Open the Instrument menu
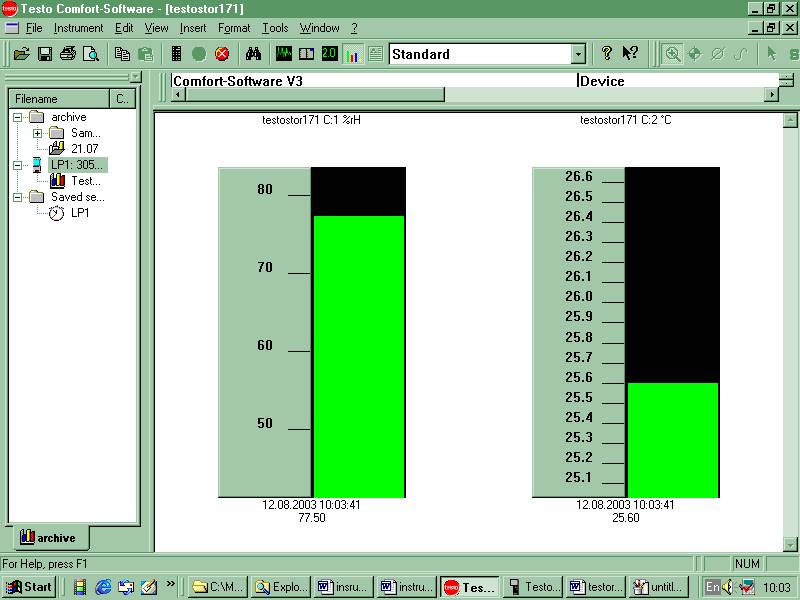This screenshot has width=800, height=600. click(78, 28)
